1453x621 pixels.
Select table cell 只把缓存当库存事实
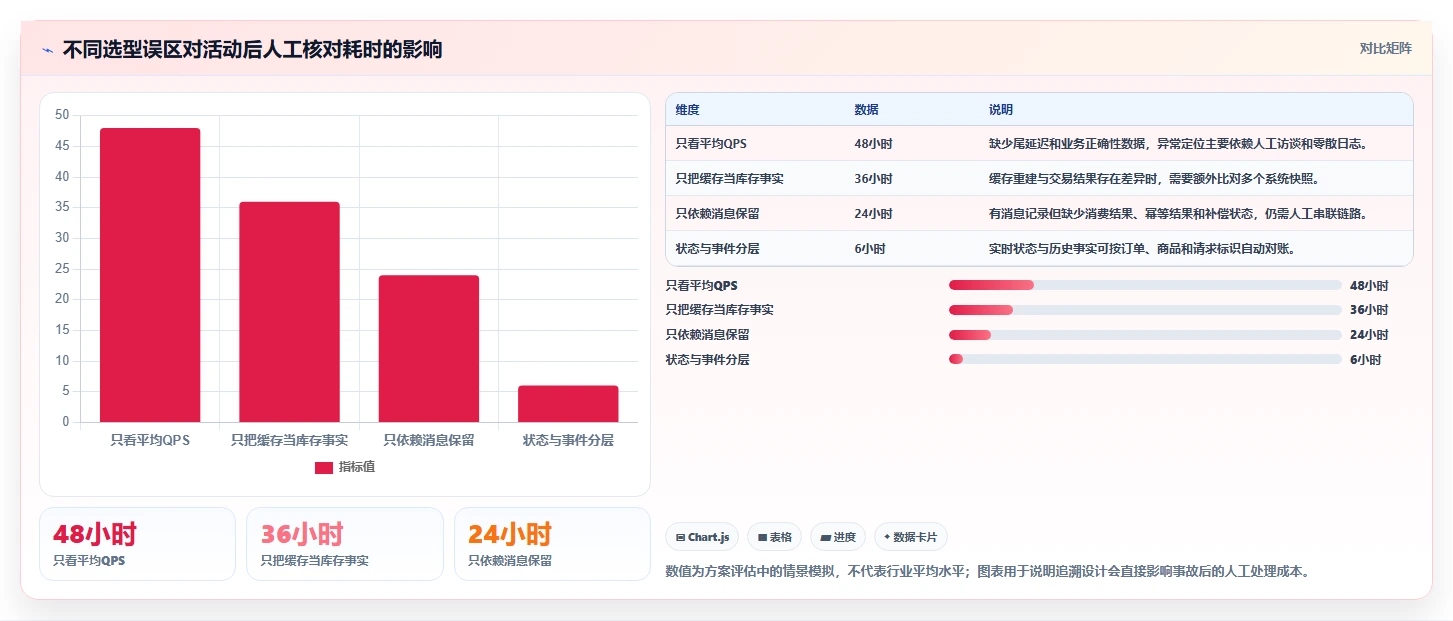pos(730,179)
